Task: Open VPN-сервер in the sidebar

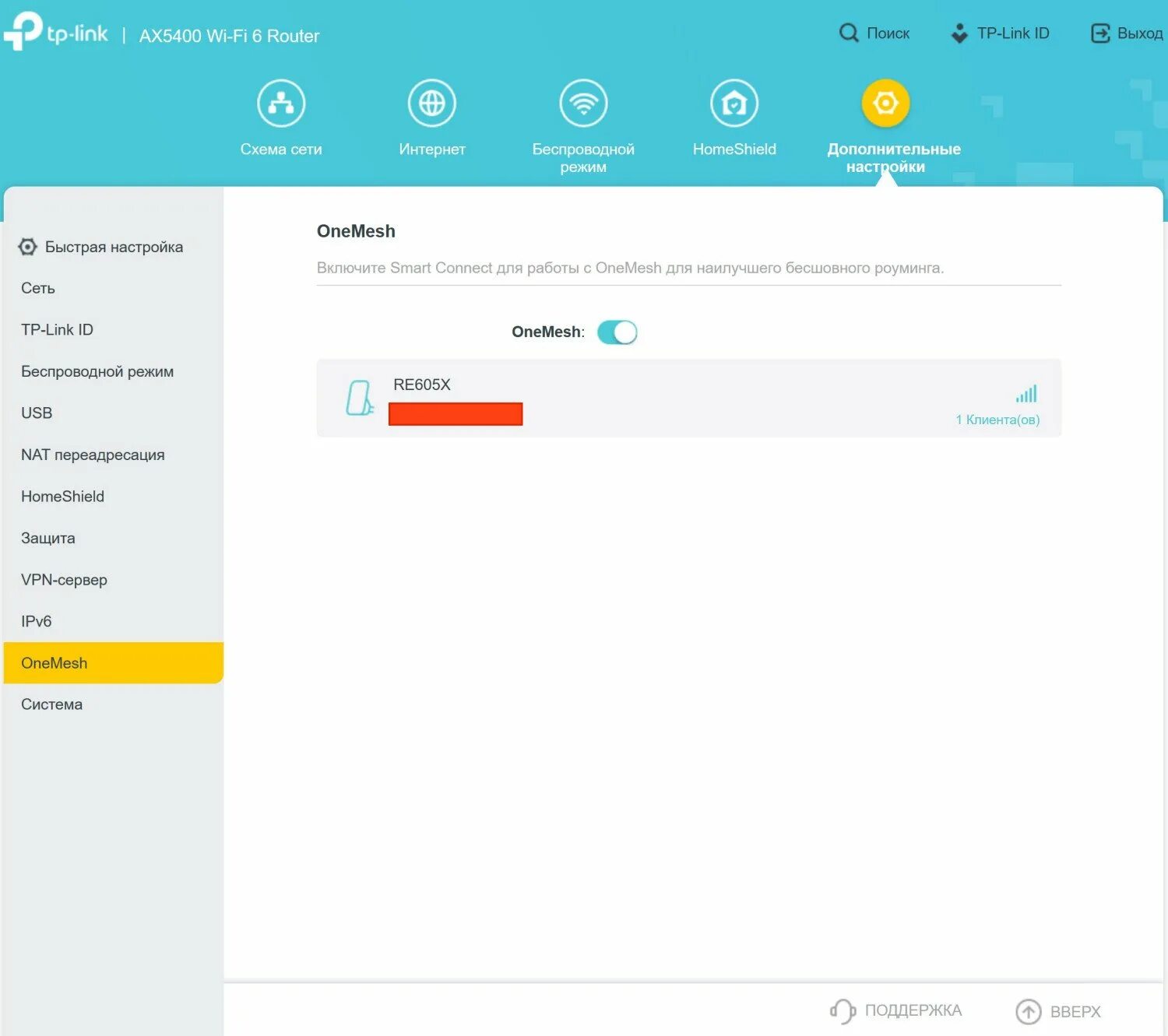Action: 114,580
